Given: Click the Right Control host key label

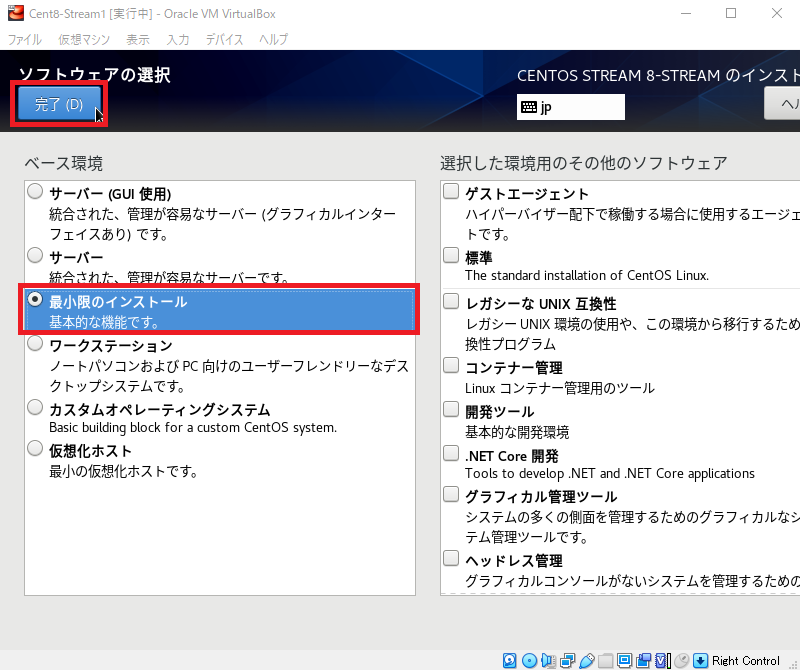Looking at the screenshot, I should pos(745,660).
